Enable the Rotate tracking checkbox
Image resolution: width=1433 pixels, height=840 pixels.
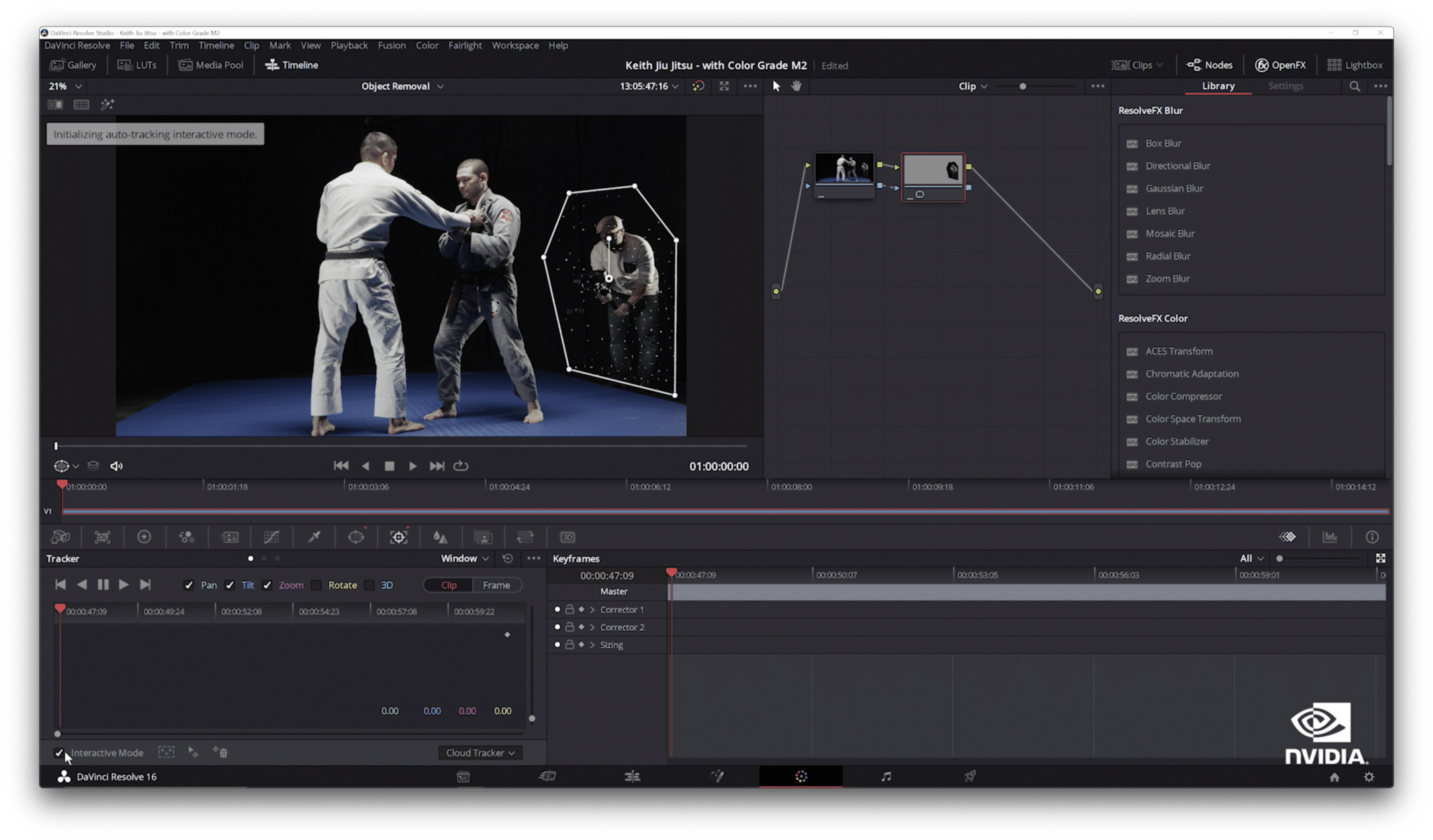click(317, 585)
